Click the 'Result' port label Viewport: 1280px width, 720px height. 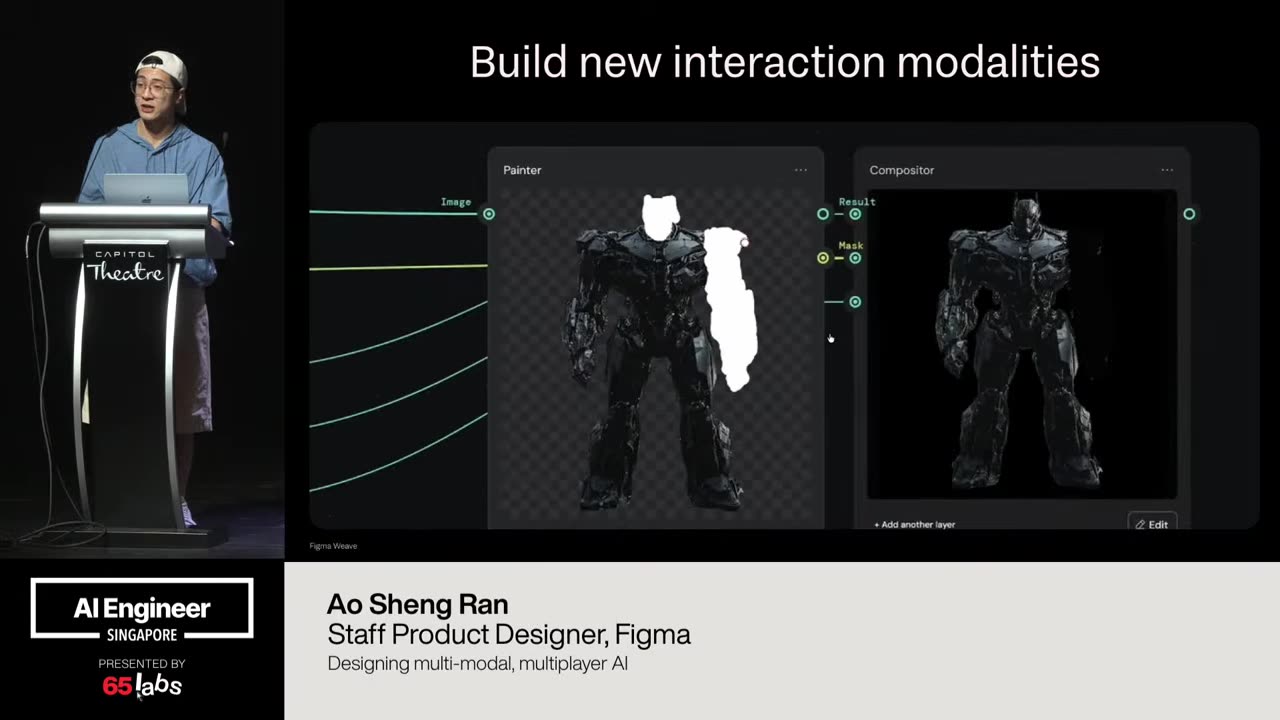click(x=857, y=202)
